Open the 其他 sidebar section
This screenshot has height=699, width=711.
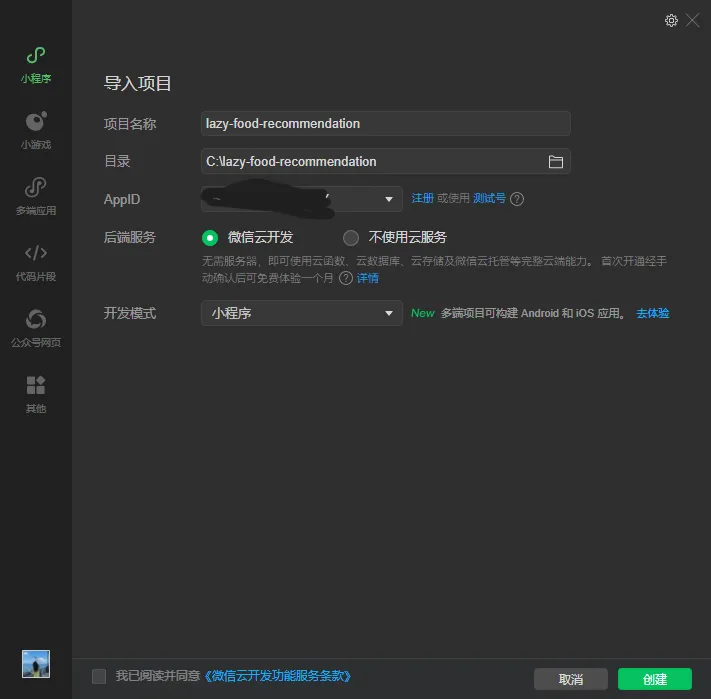click(x=36, y=394)
